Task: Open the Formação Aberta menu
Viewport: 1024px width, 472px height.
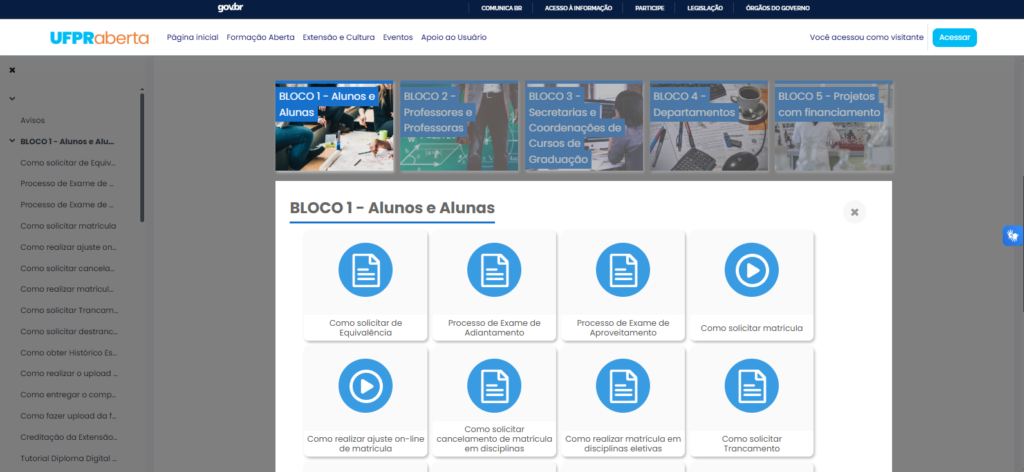Action: pyautogui.click(x=261, y=37)
